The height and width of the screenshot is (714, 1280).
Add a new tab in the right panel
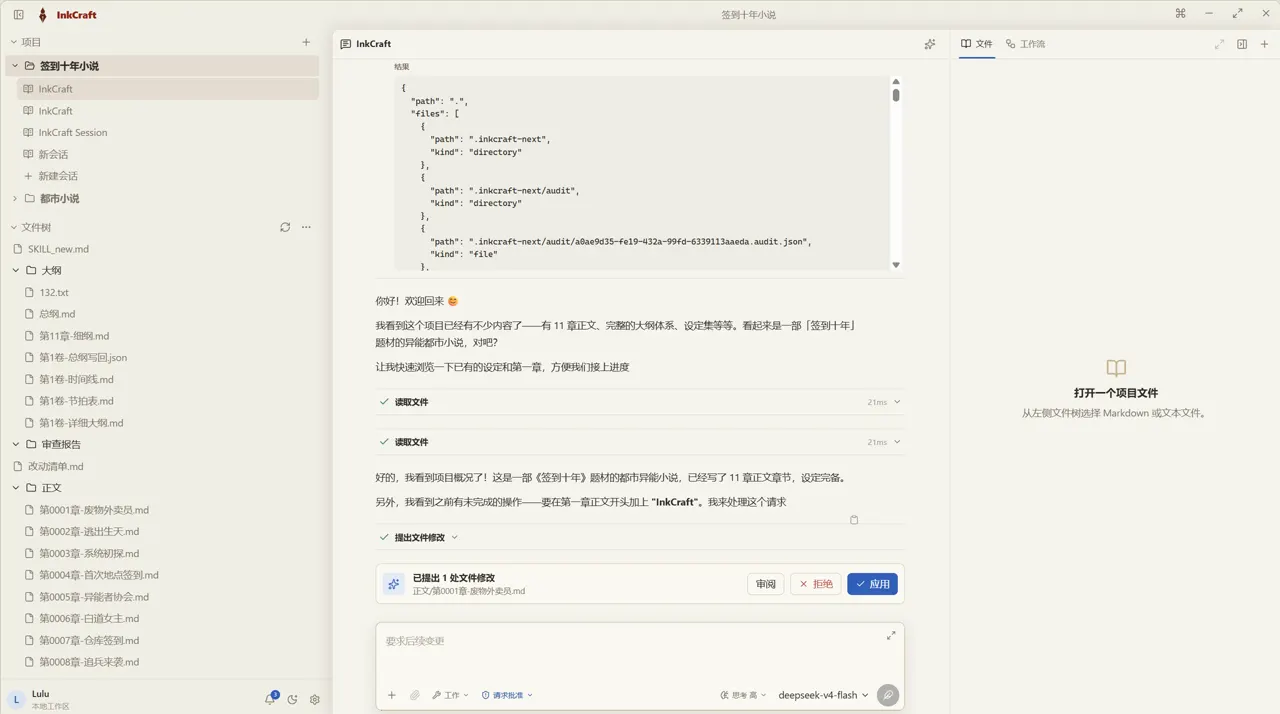pos(1264,44)
